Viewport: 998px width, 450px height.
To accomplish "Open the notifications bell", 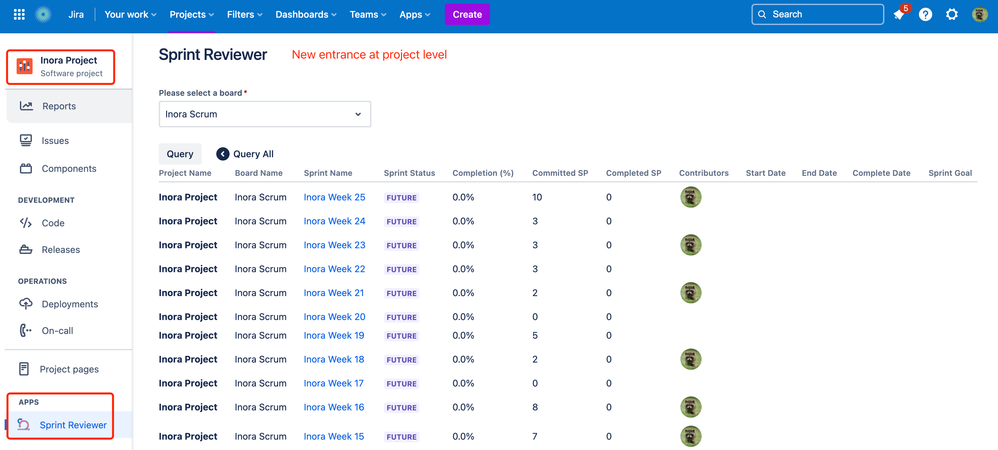I will pos(898,15).
